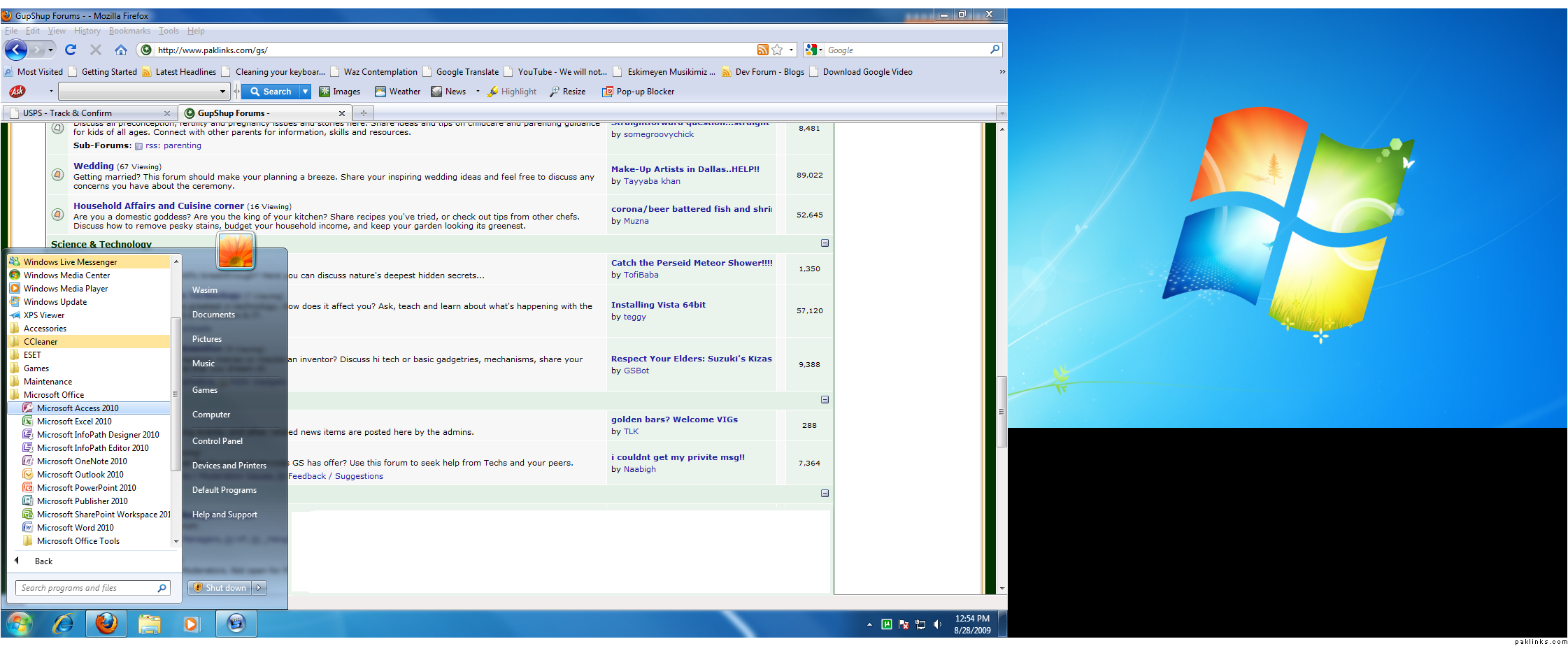This screenshot has height=646, width=1568.
Task: Open the Shut down options arrow
Action: coord(259,588)
